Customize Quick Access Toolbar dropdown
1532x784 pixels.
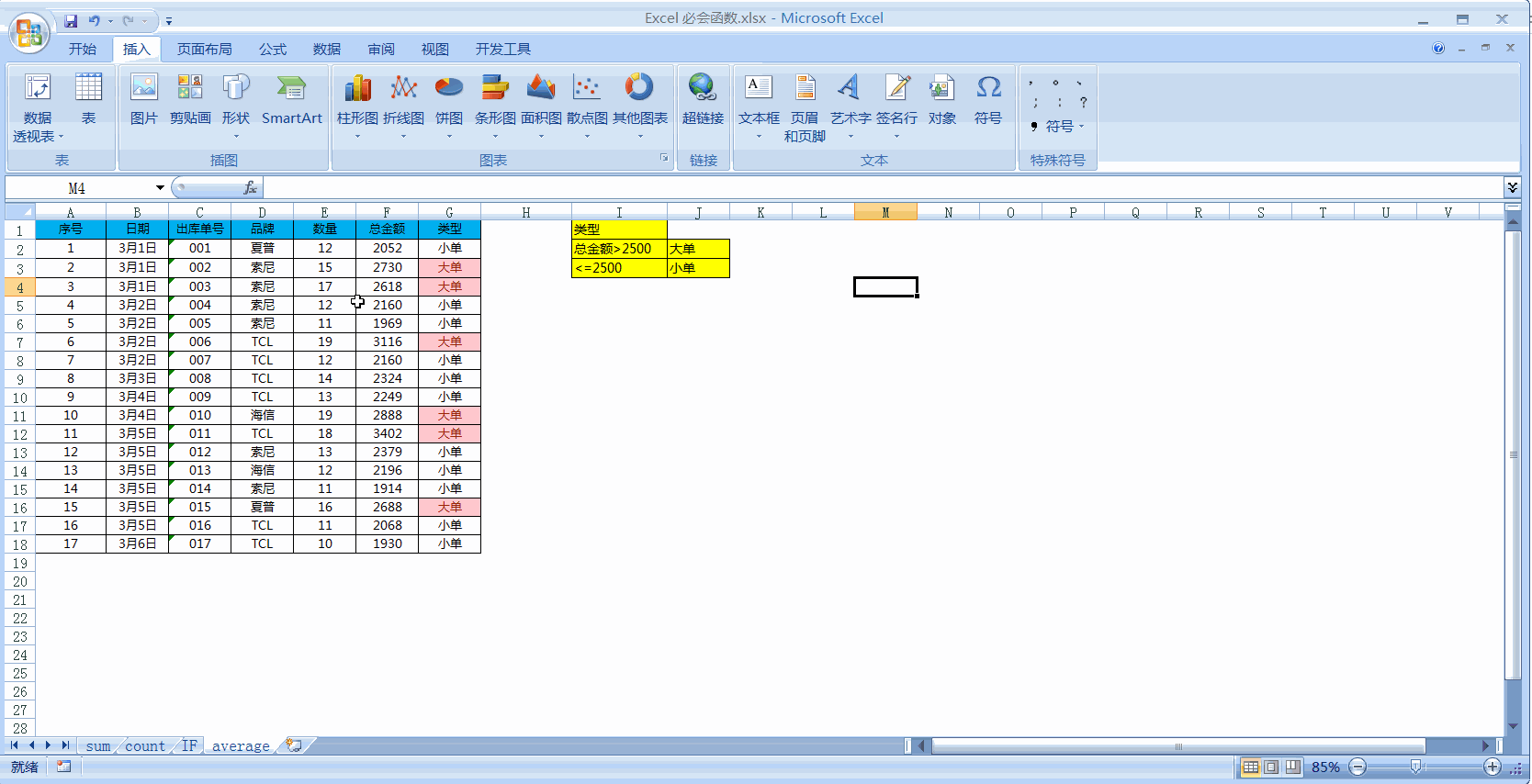(168, 21)
